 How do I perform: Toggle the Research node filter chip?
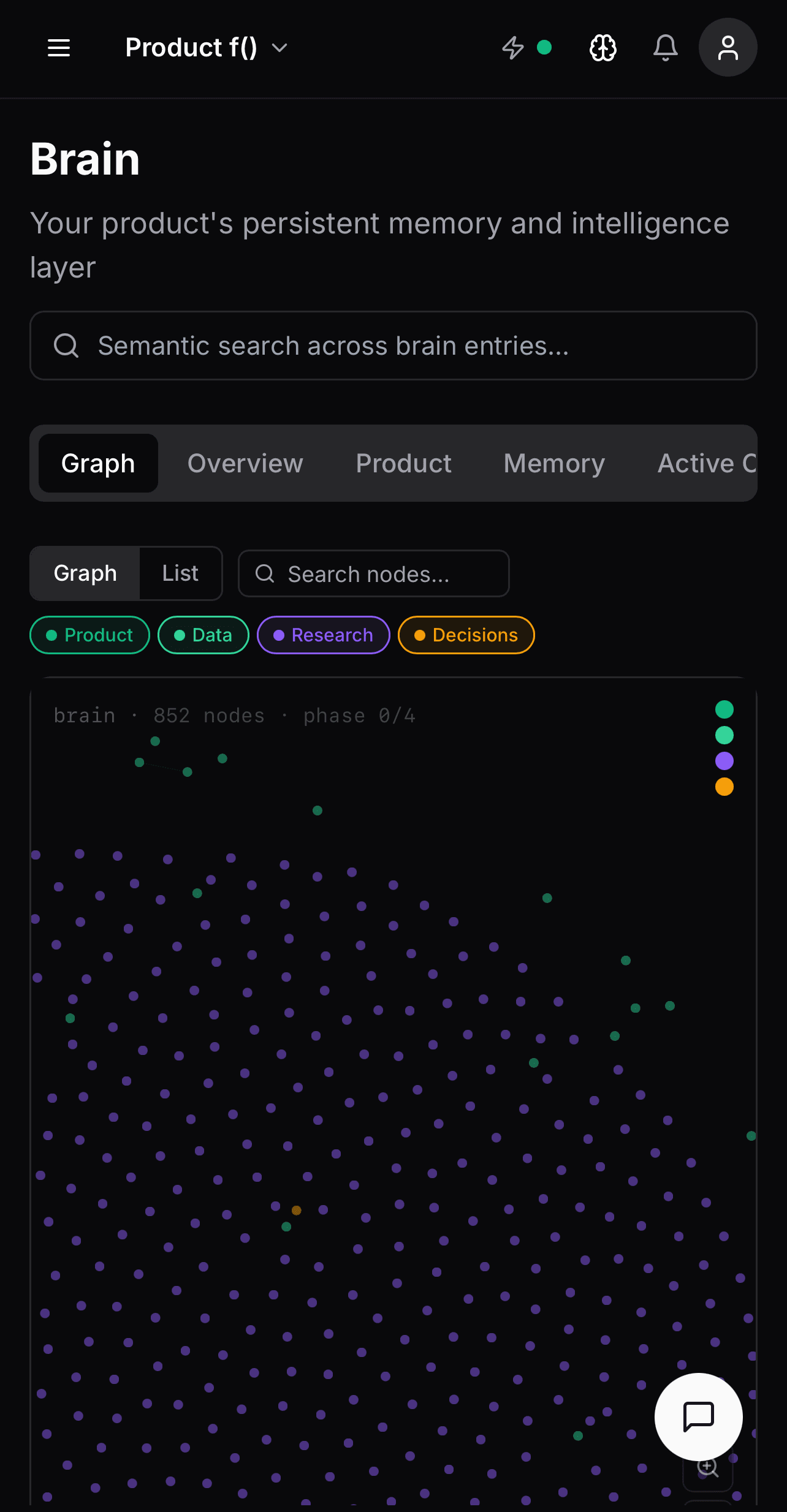point(324,635)
